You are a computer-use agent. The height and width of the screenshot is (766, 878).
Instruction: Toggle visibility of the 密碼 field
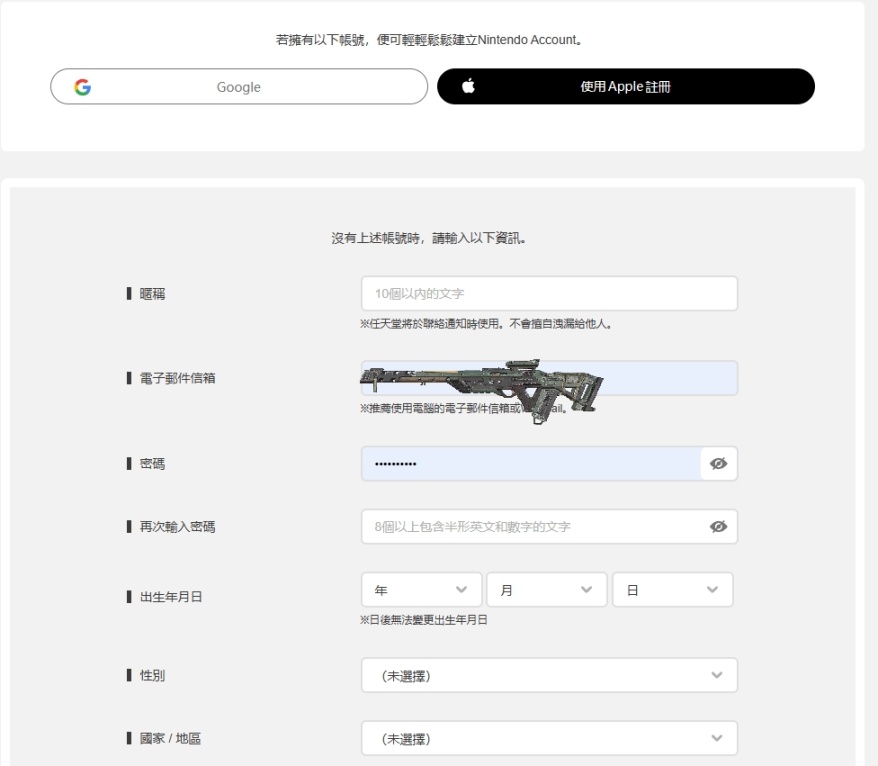[x=718, y=464]
